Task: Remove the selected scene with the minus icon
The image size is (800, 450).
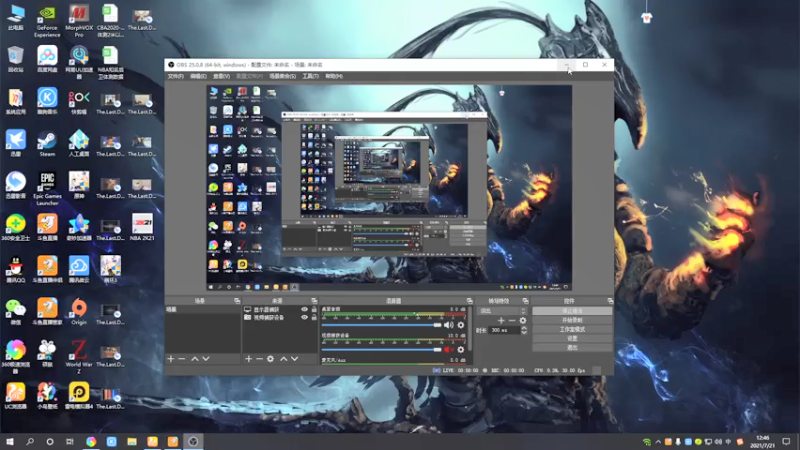Action: pyautogui.click(x=182, y=359)
